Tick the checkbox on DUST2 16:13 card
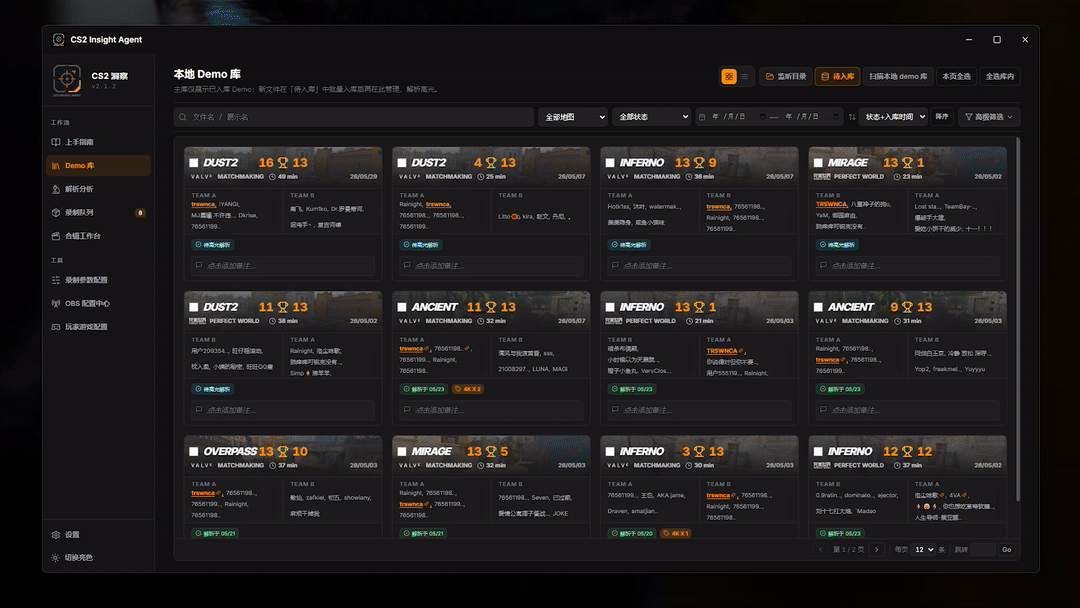The height and width of the screenshot is (608, 1080). click(194, 163)
